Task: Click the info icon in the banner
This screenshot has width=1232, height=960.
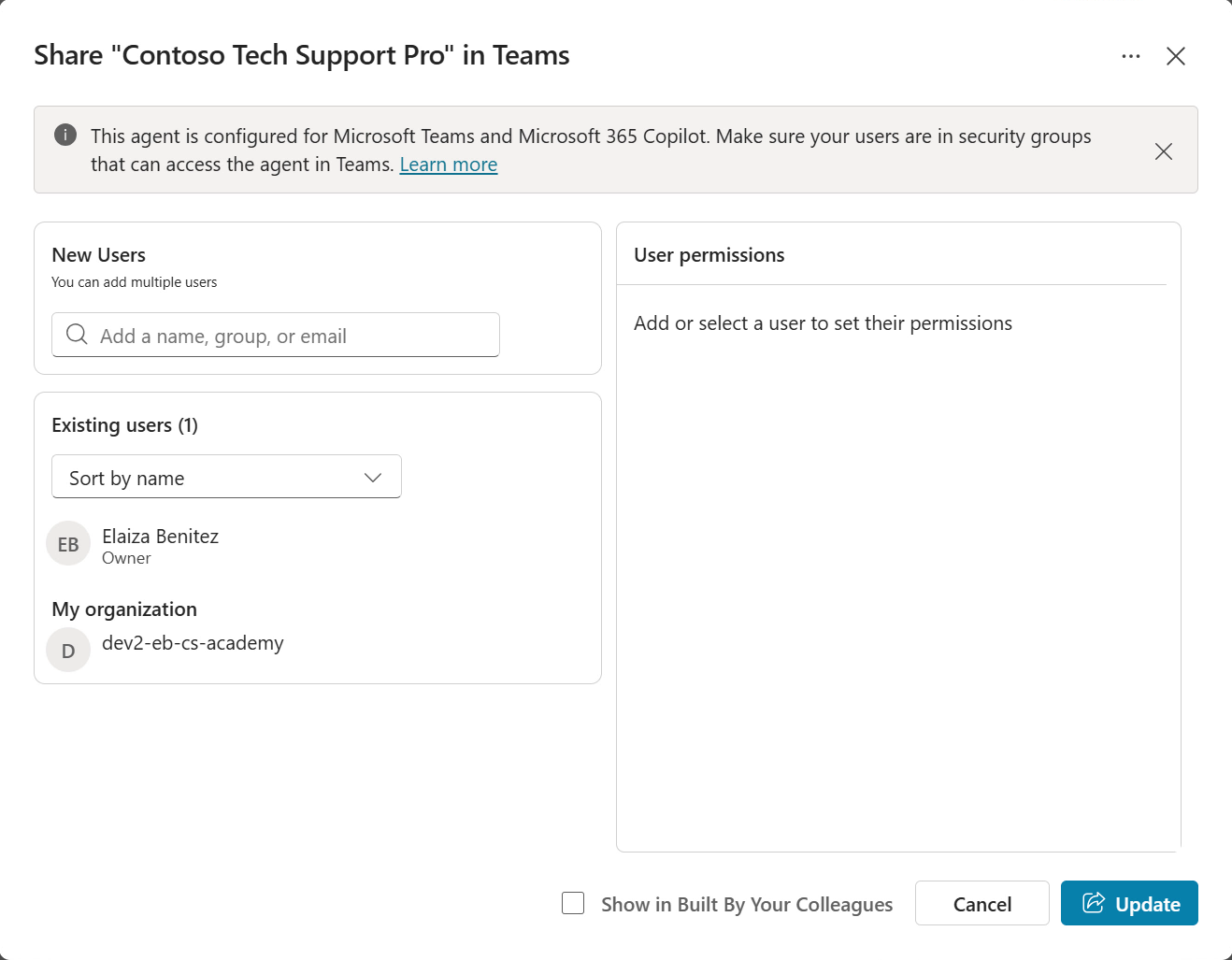Action: coord(65,135)
